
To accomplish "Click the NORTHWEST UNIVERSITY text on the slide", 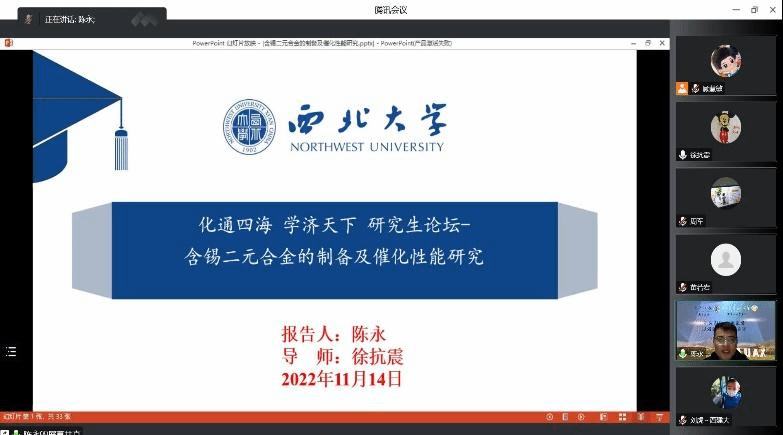I will [367, 147].
